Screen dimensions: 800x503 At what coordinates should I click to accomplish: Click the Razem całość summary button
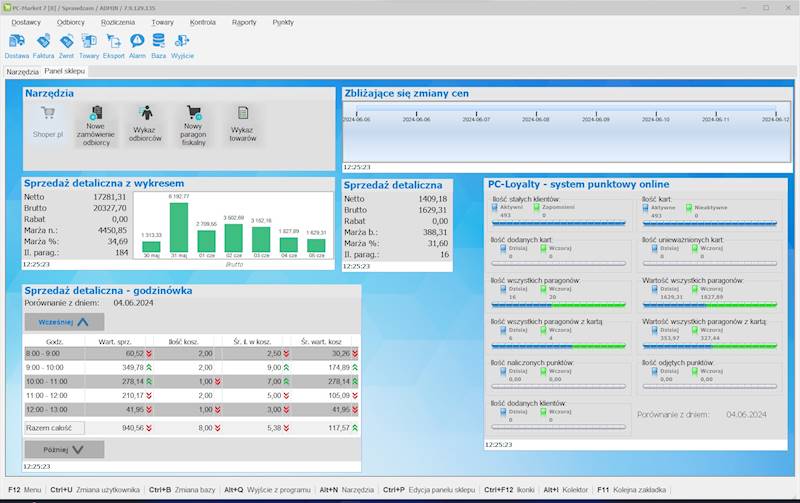tap(54, 428)
